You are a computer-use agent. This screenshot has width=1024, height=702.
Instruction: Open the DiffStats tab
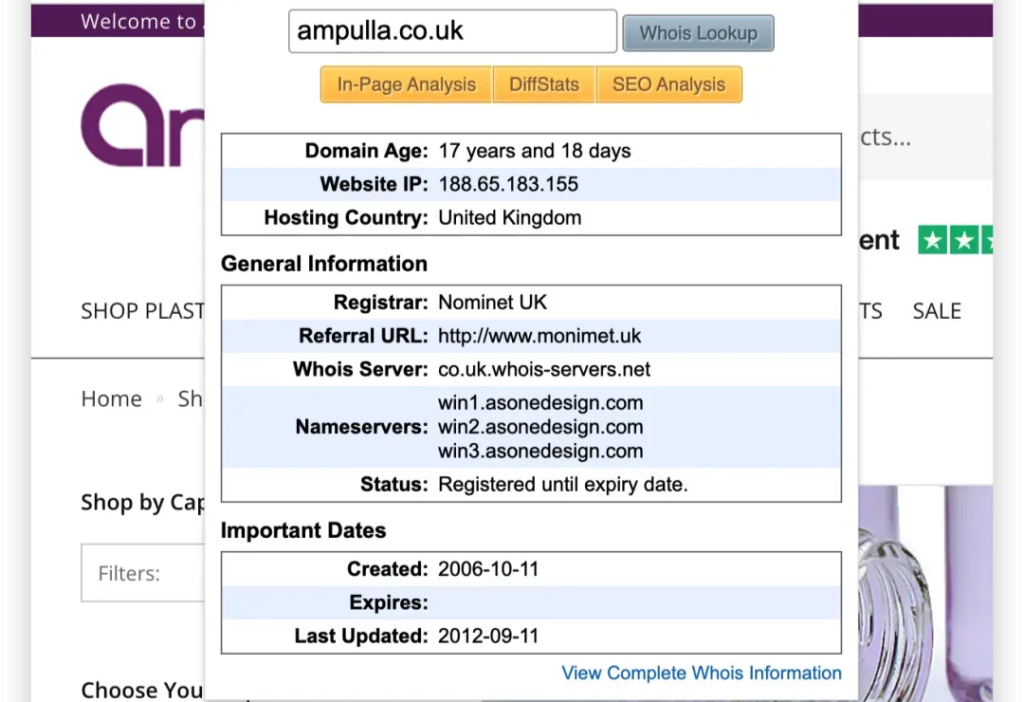544,84
